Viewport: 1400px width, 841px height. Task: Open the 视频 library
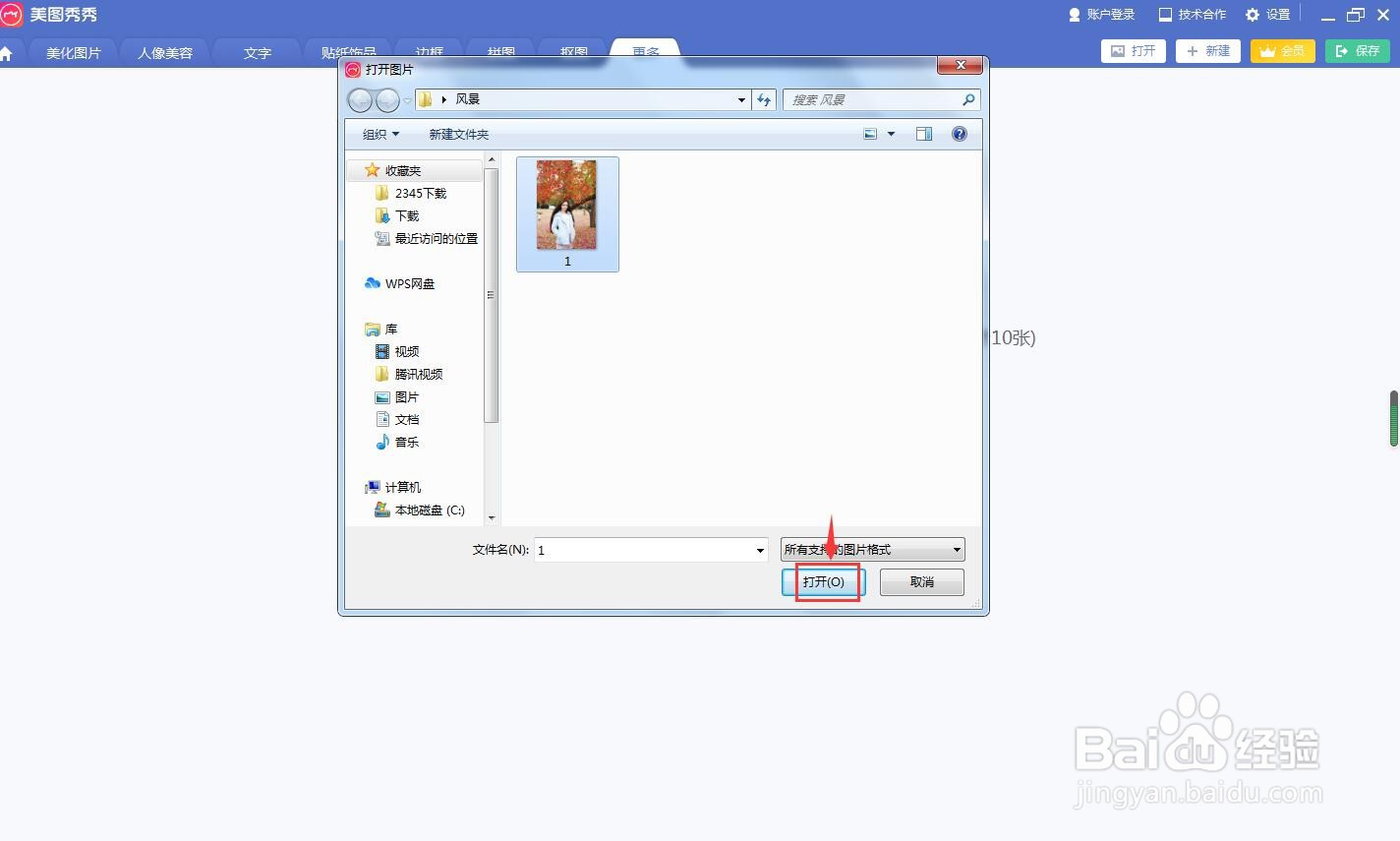pyautogui.click(x=397, y=351)
